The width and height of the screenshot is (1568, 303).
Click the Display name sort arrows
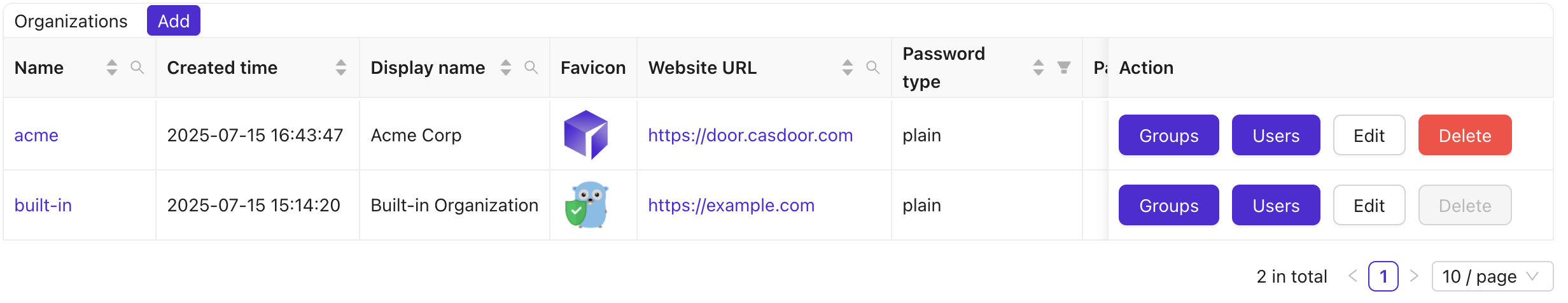point(506,67)
